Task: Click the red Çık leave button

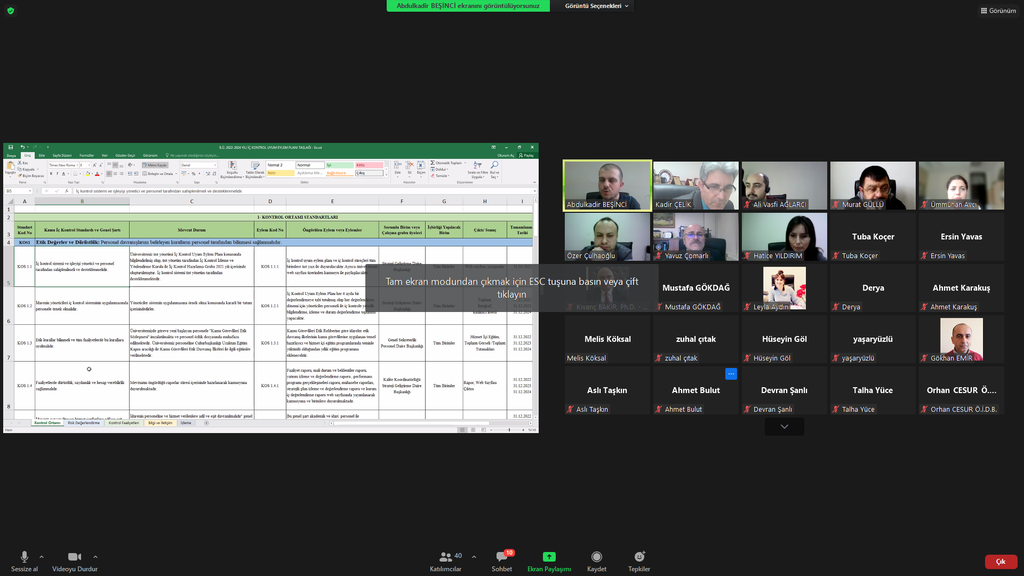Action: click(1000, 562)
